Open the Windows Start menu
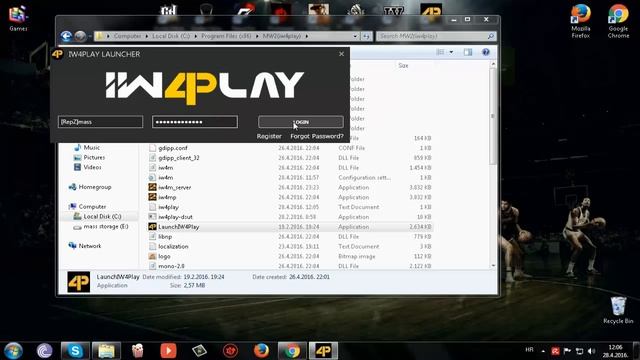This screenshot has width=640, height=360. 13,351
